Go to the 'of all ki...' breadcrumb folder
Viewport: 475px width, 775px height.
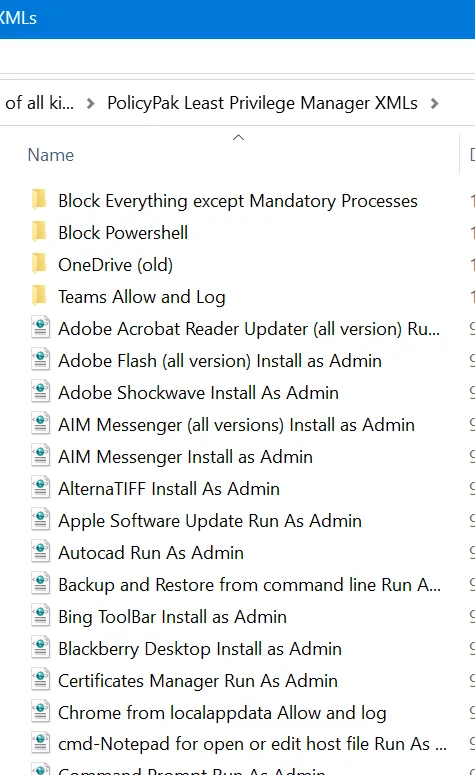click(39, 103)
